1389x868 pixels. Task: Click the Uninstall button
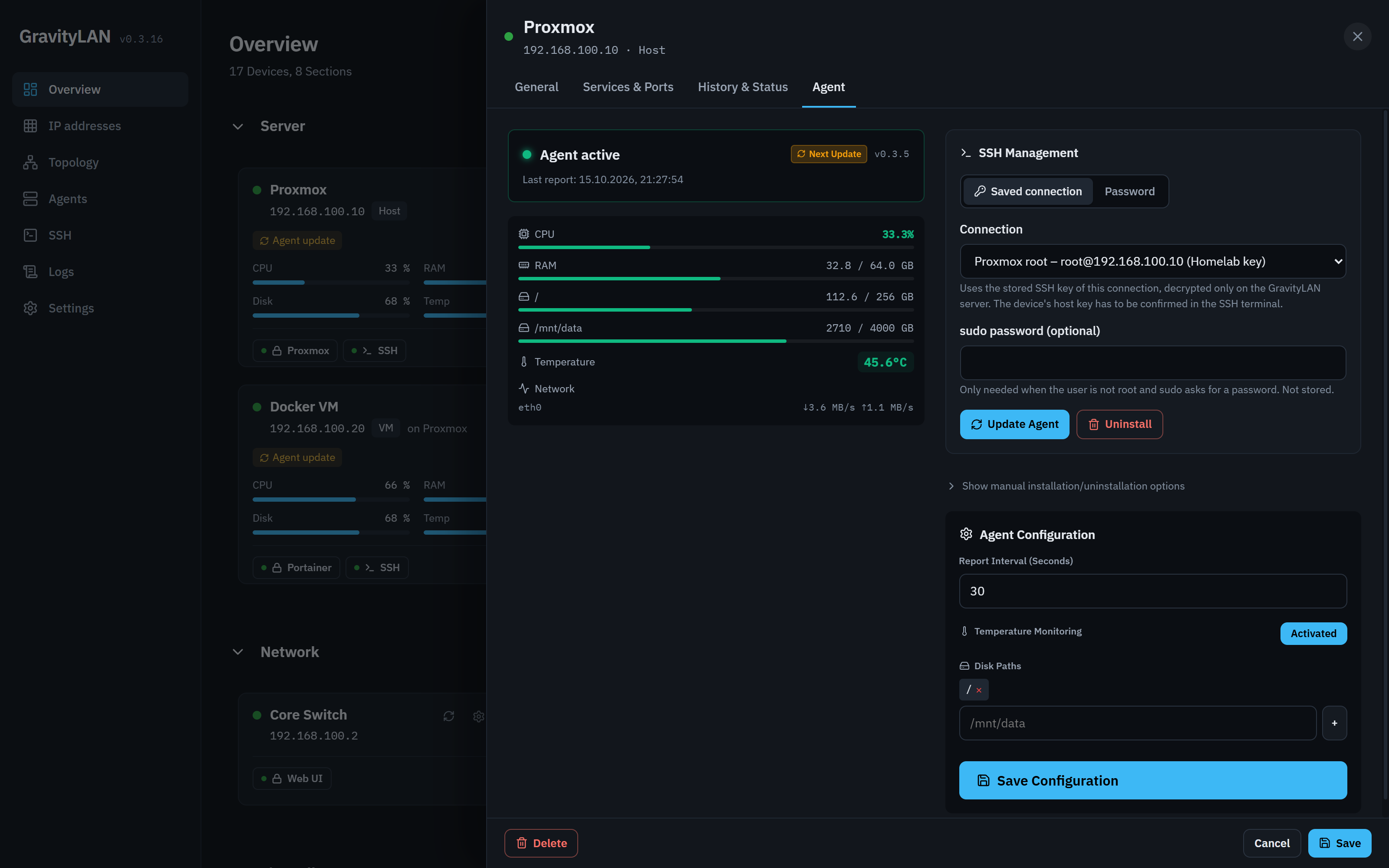click(x=1119, y=425)
